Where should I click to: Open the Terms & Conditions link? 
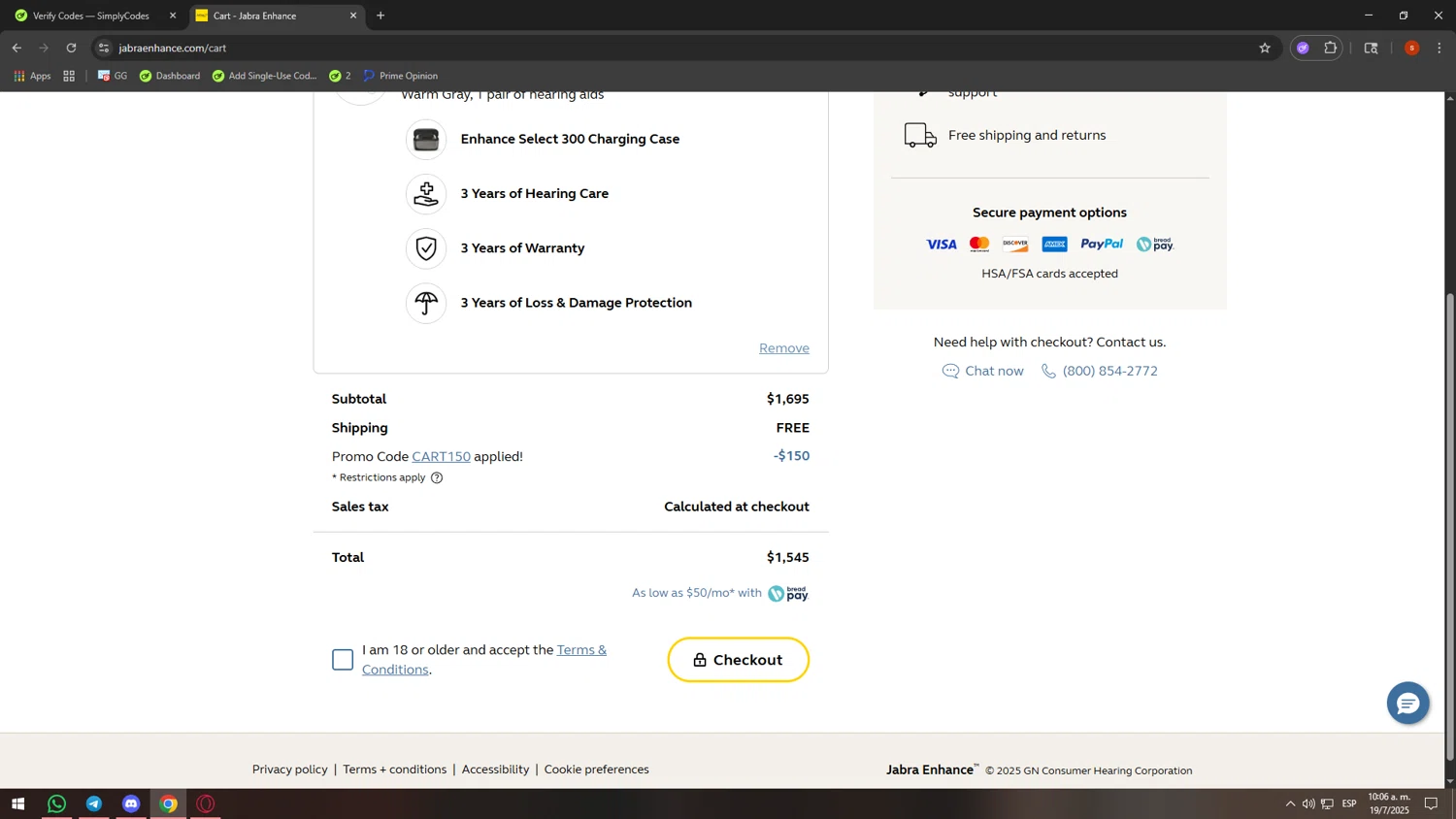pyautogui.click(x=484, y=660)
